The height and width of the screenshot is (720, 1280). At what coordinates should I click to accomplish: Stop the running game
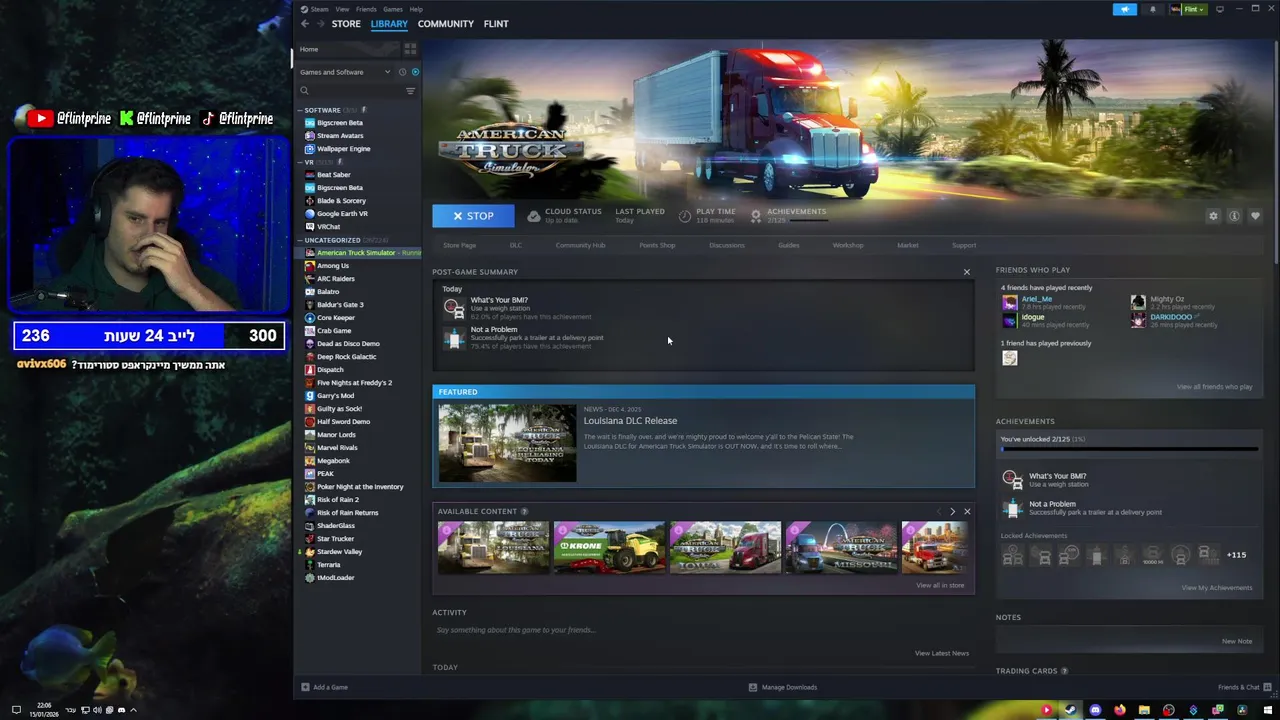pos(473,216)
